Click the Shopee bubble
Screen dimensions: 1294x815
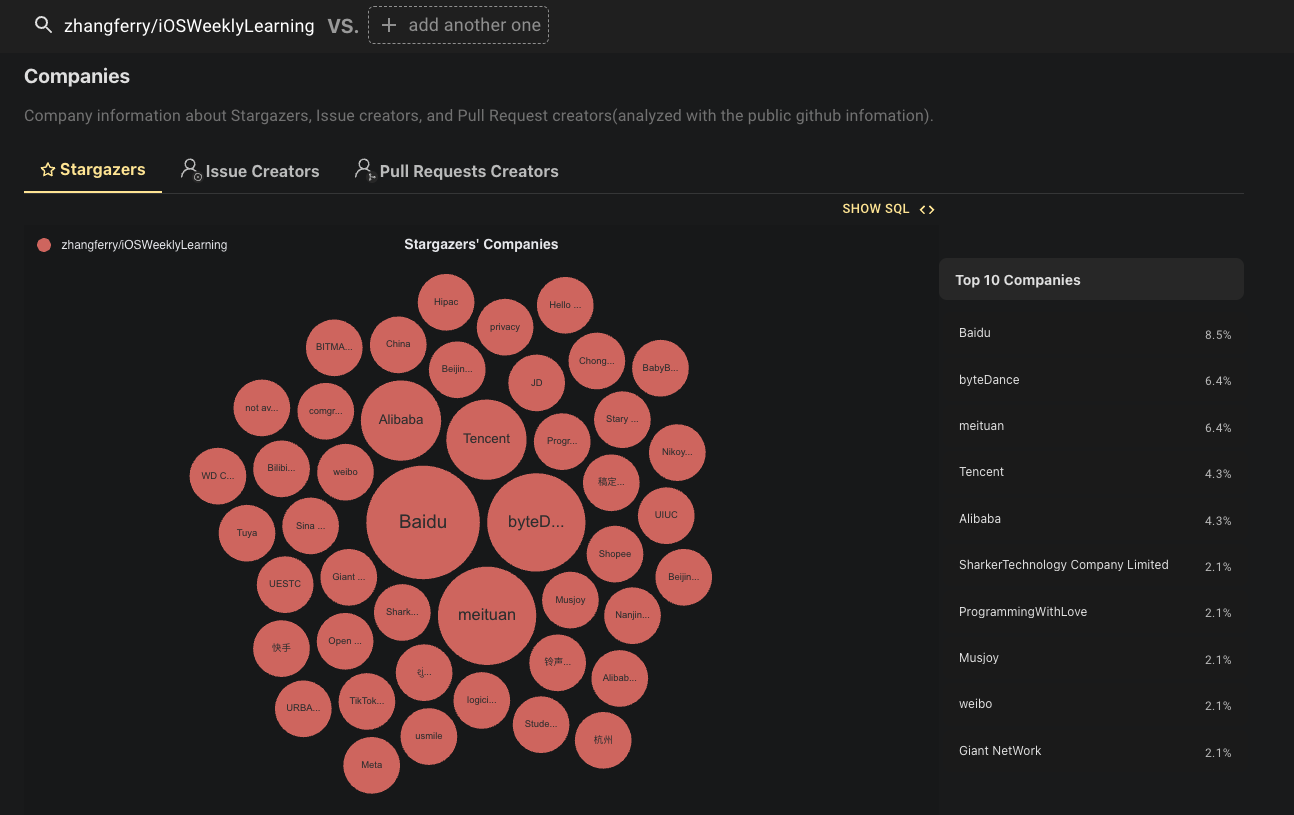[615, 554]
